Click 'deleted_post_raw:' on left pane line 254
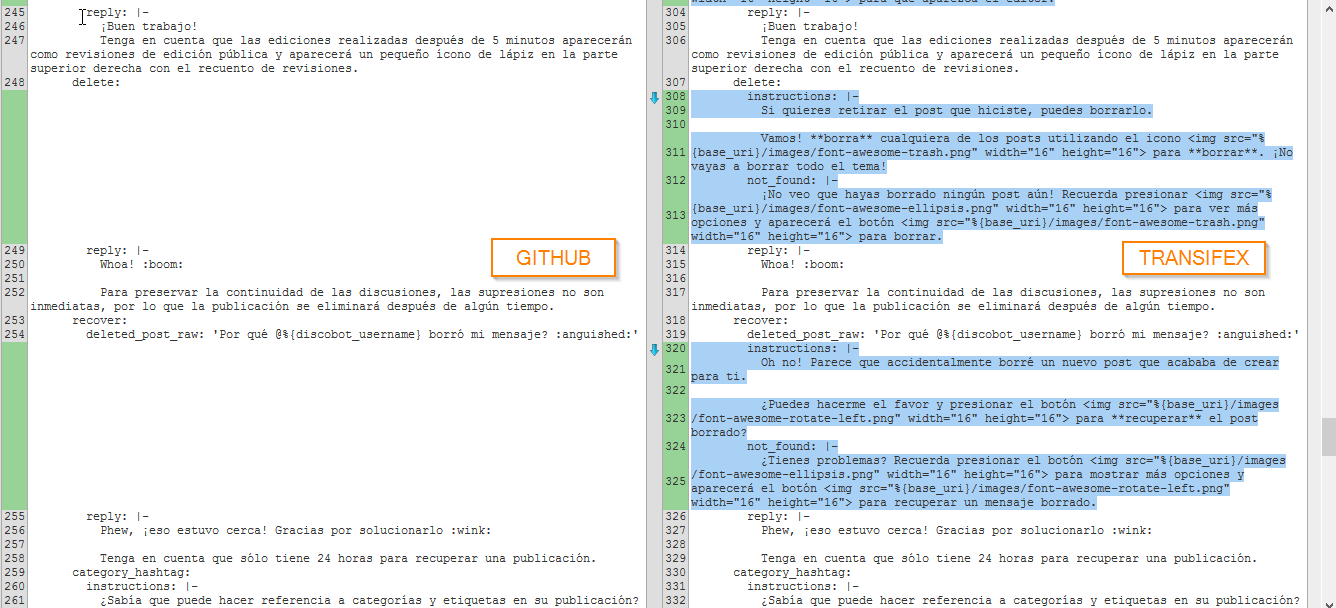 (145, 335)
